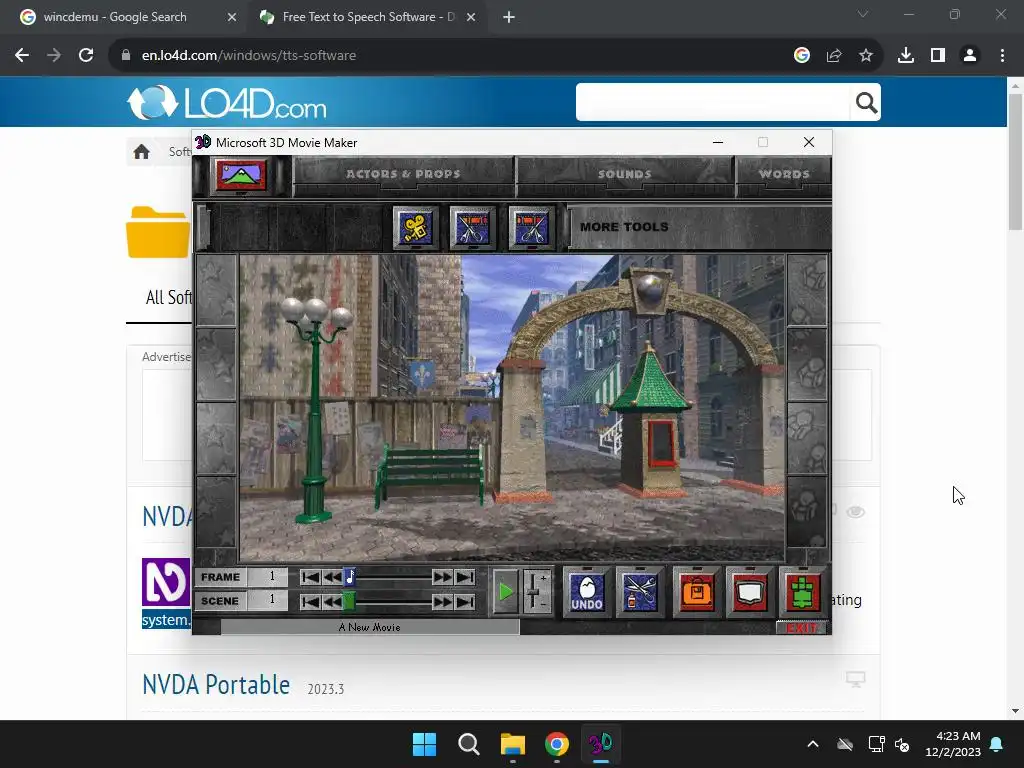
Task: Open the cut and paste scissors tool
Action: (640, 592)
